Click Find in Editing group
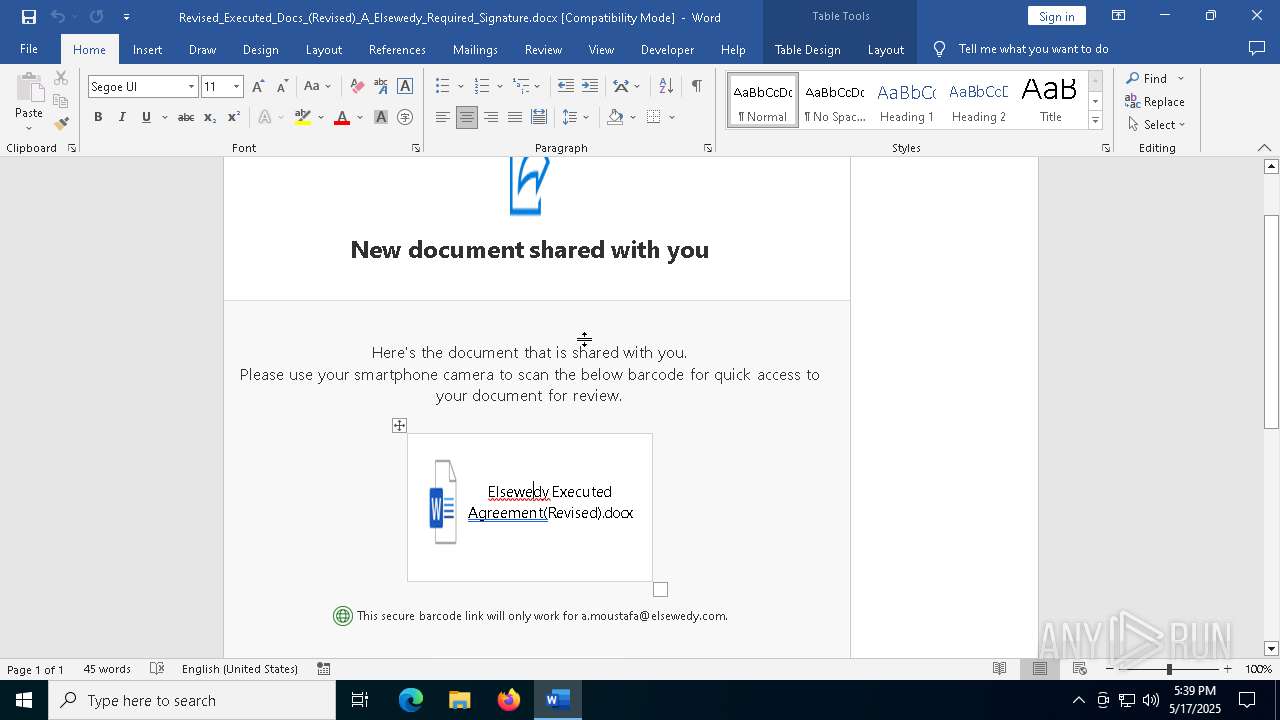Viewport: 1280px width, 720px height. (x=1146, y=78)
